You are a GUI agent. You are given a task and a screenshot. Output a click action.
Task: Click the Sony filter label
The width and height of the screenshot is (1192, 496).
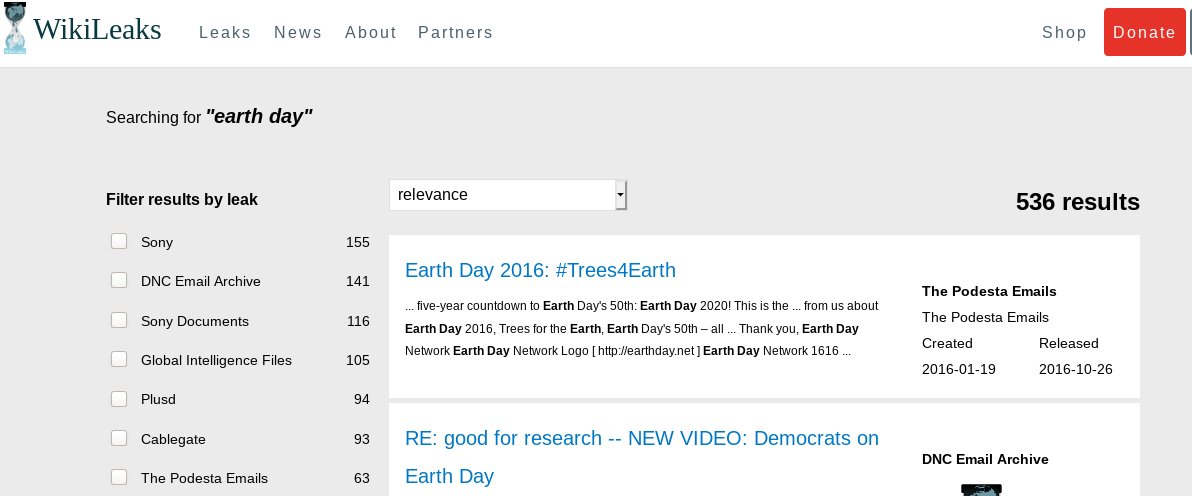(x=157, y=243)
